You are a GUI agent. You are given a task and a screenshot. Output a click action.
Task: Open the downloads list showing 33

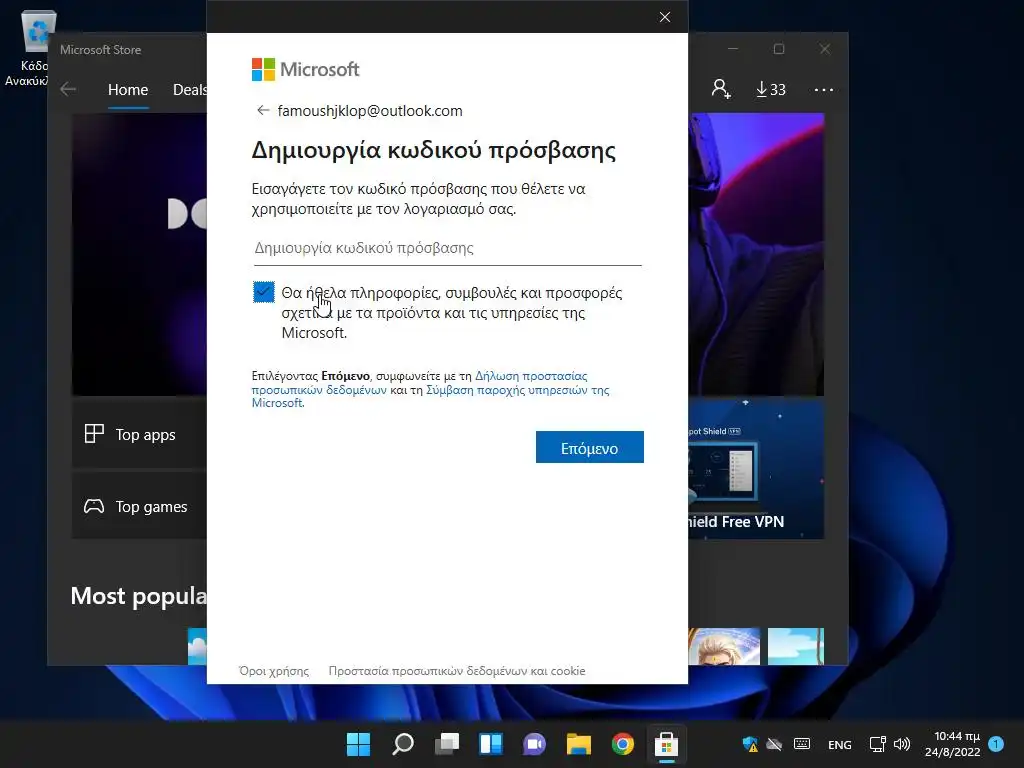coord(771,89)
